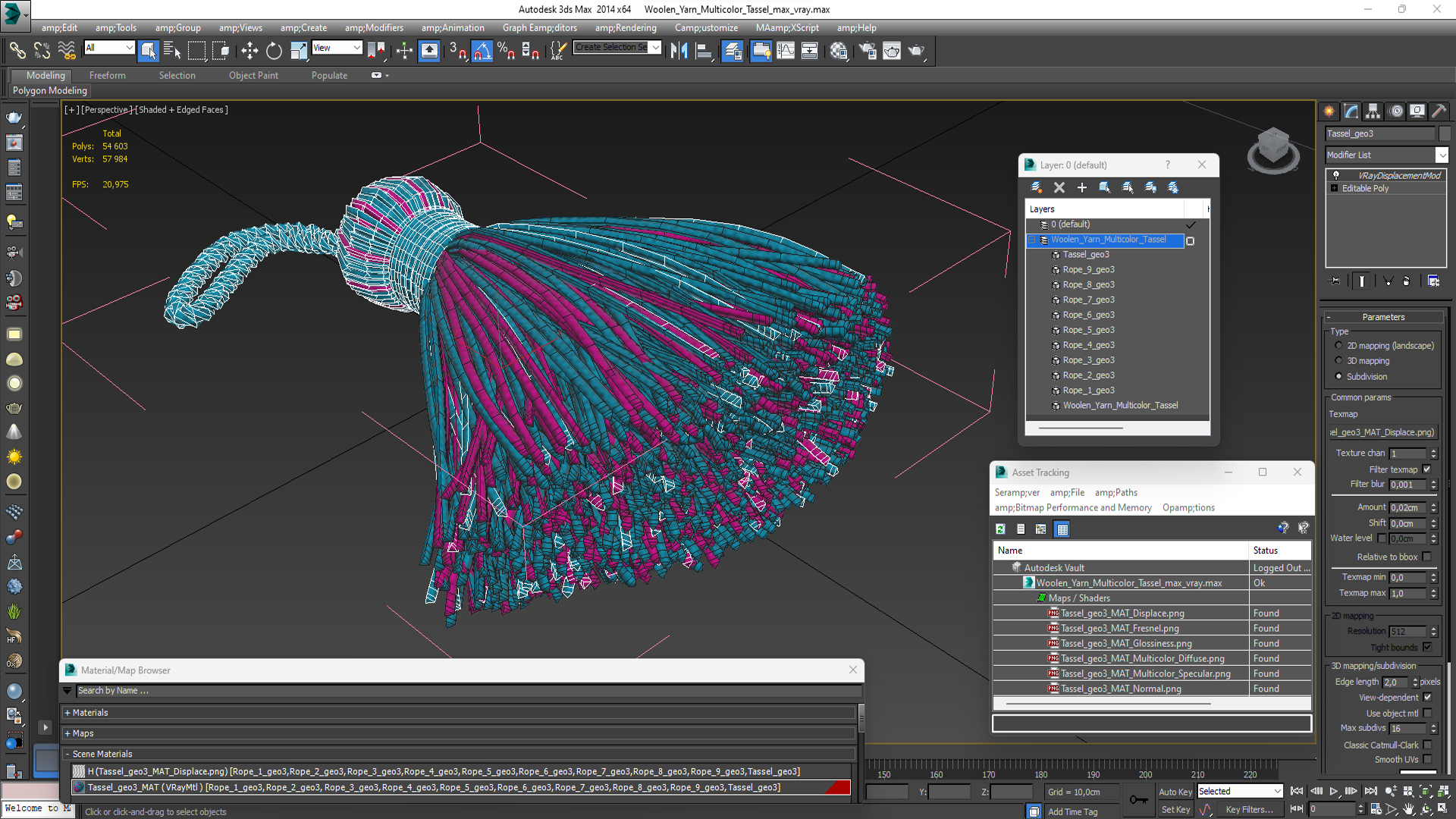Open the Customize menu
Image resolution: width=1456 pixels, height=819 pixels.
click(x=706, y=28)
